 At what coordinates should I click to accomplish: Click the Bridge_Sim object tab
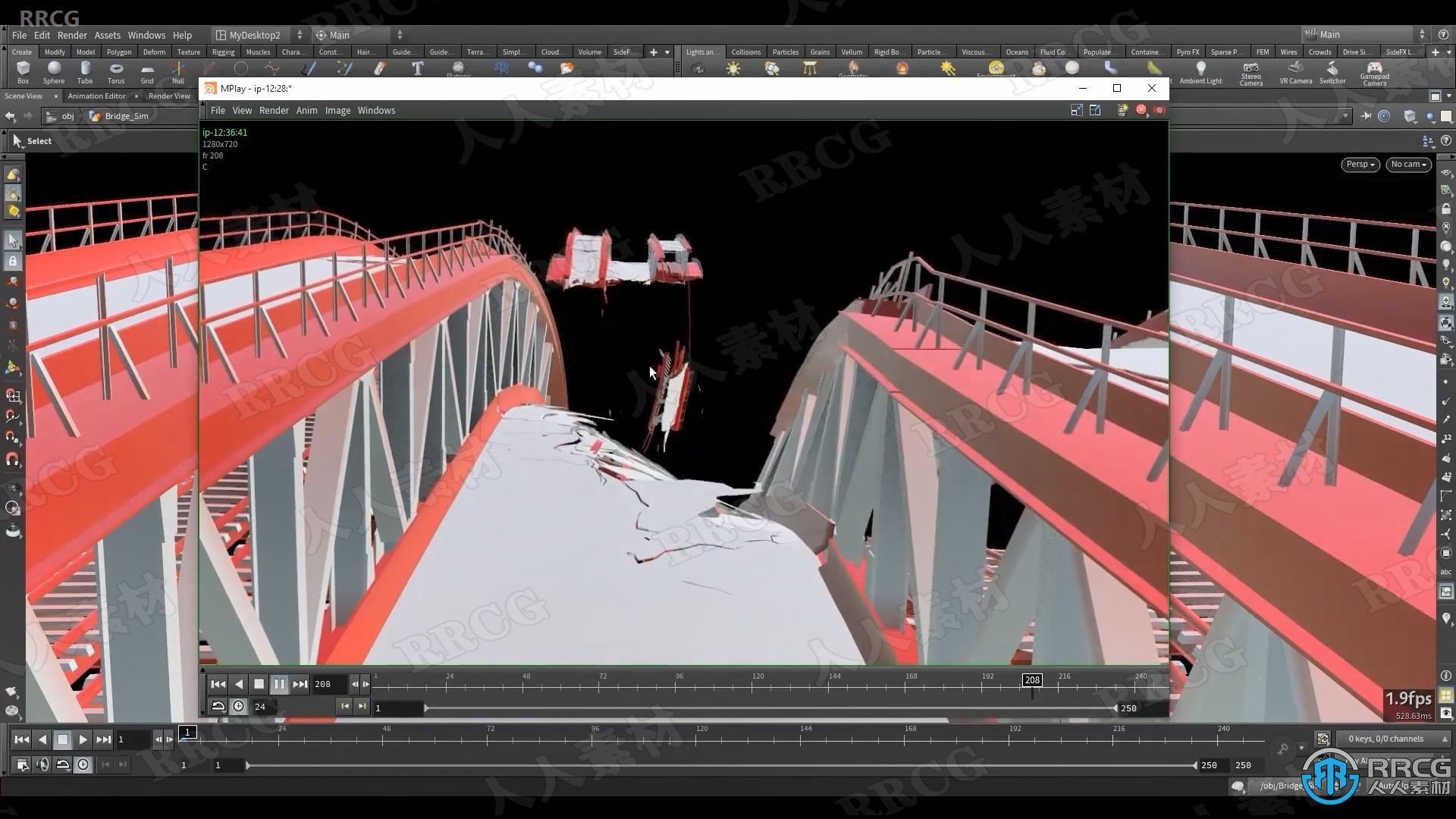[x=126, y=115]
